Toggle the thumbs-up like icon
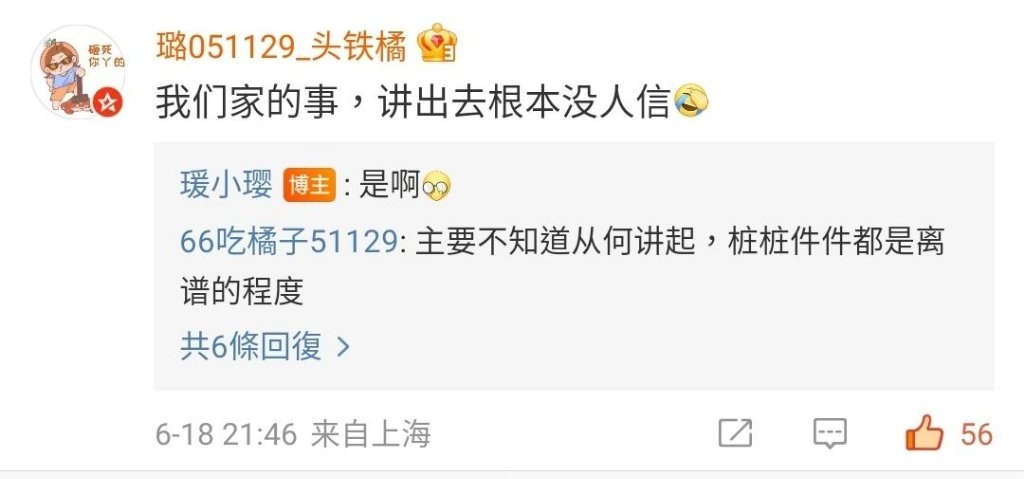The image size is (1024, 479). tap(924, 433)
